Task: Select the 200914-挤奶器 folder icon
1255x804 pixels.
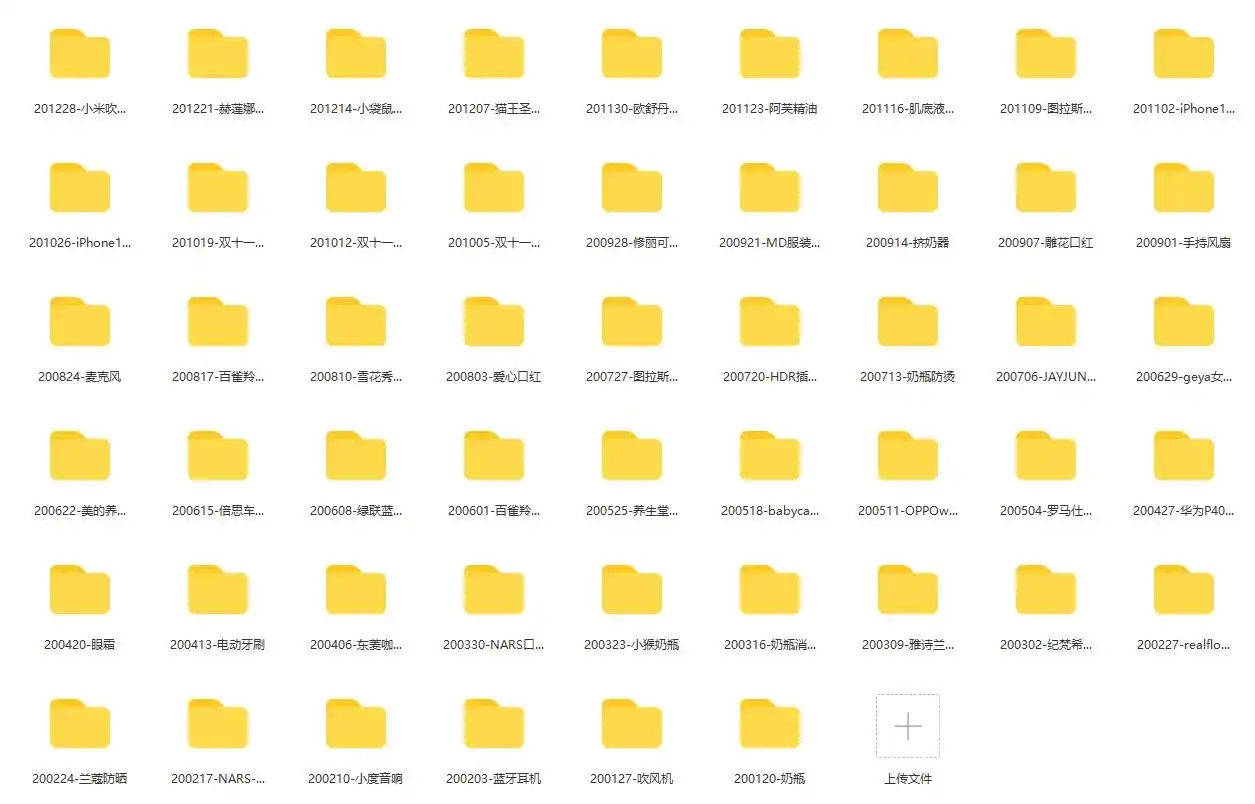Action: tap(907, 188)
